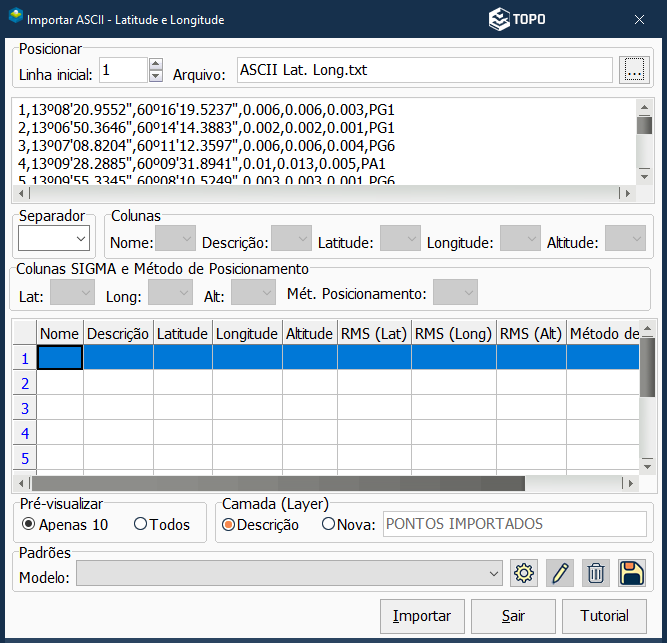Select the Todos preview option
The height and width of the screenshot is (643, 667).
coord(140,524)
